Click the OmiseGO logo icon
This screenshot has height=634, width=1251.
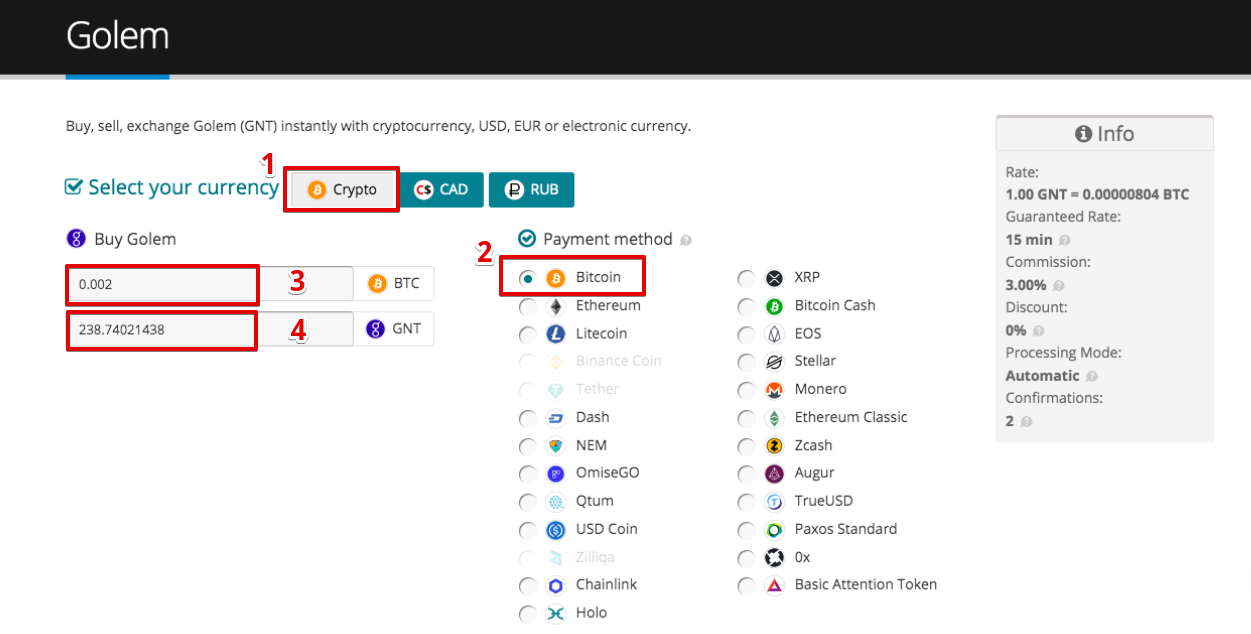pyautogui.click(x=556, y=474)
